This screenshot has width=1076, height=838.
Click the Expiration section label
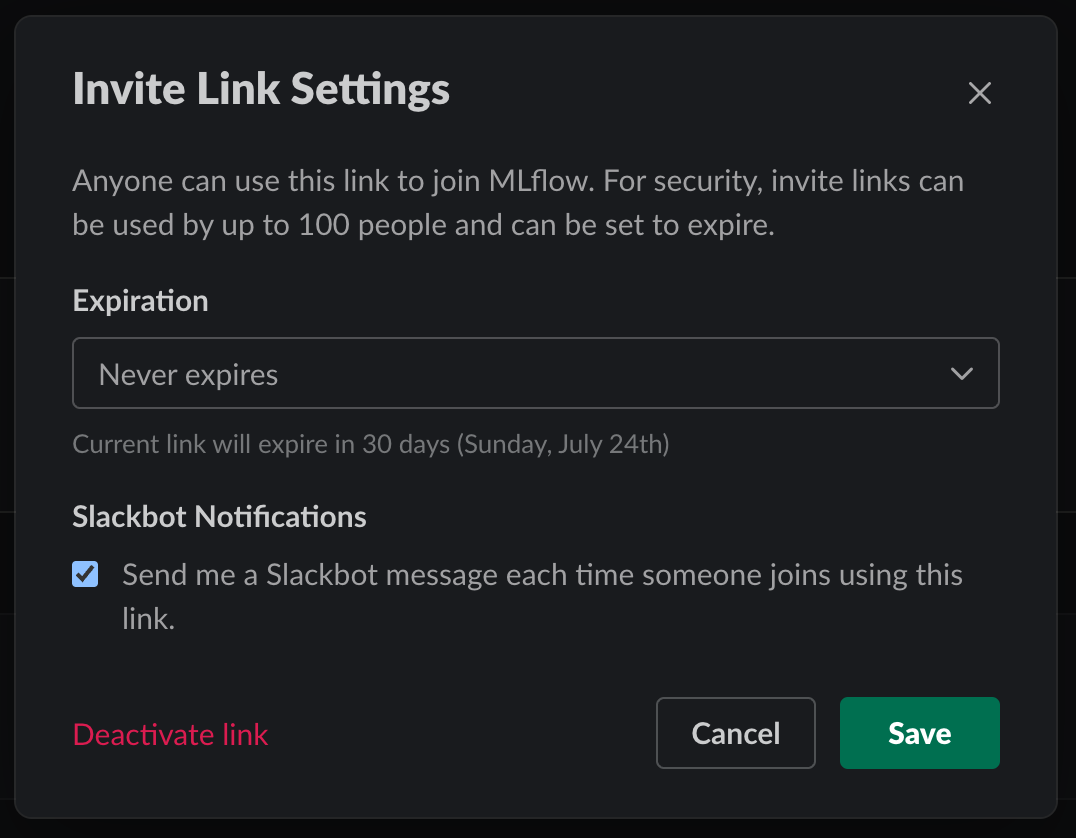140,300
